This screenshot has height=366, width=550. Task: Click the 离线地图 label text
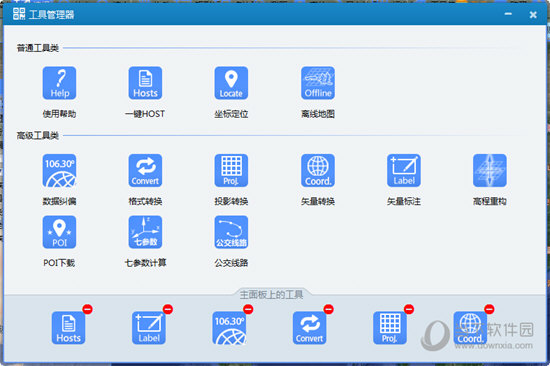tap(318, 114)
